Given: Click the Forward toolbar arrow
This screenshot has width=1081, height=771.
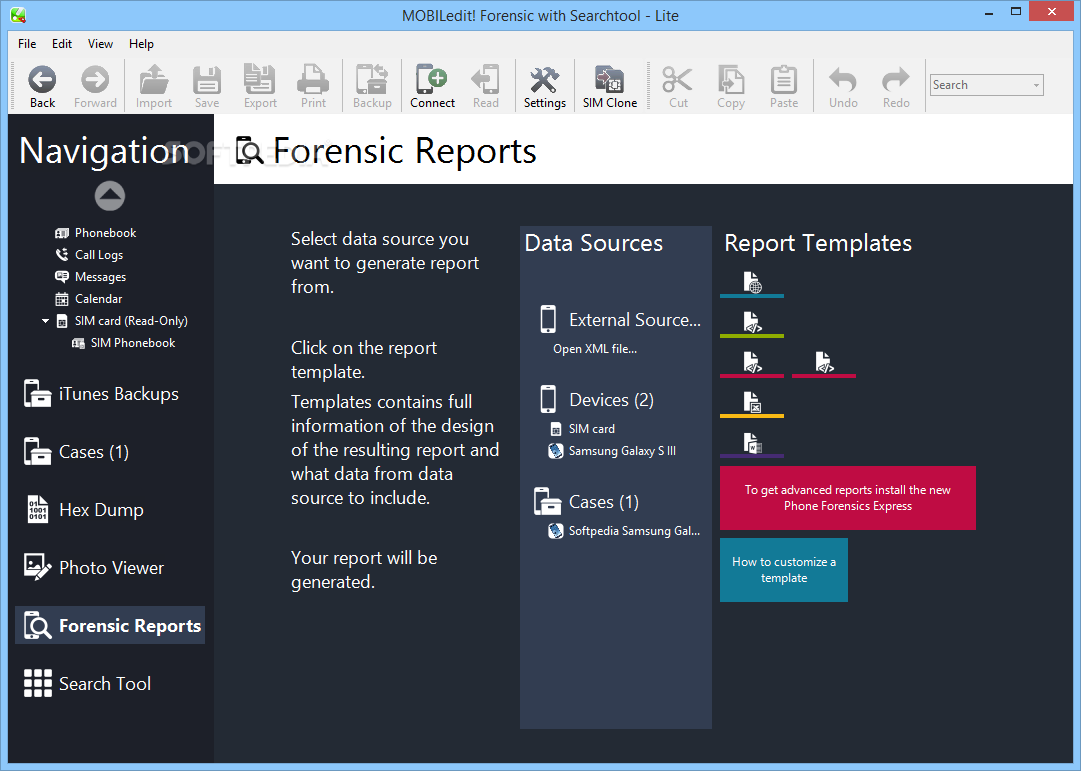Looking at the screenshot, I should pyautogui.click(x=95, y=87).
